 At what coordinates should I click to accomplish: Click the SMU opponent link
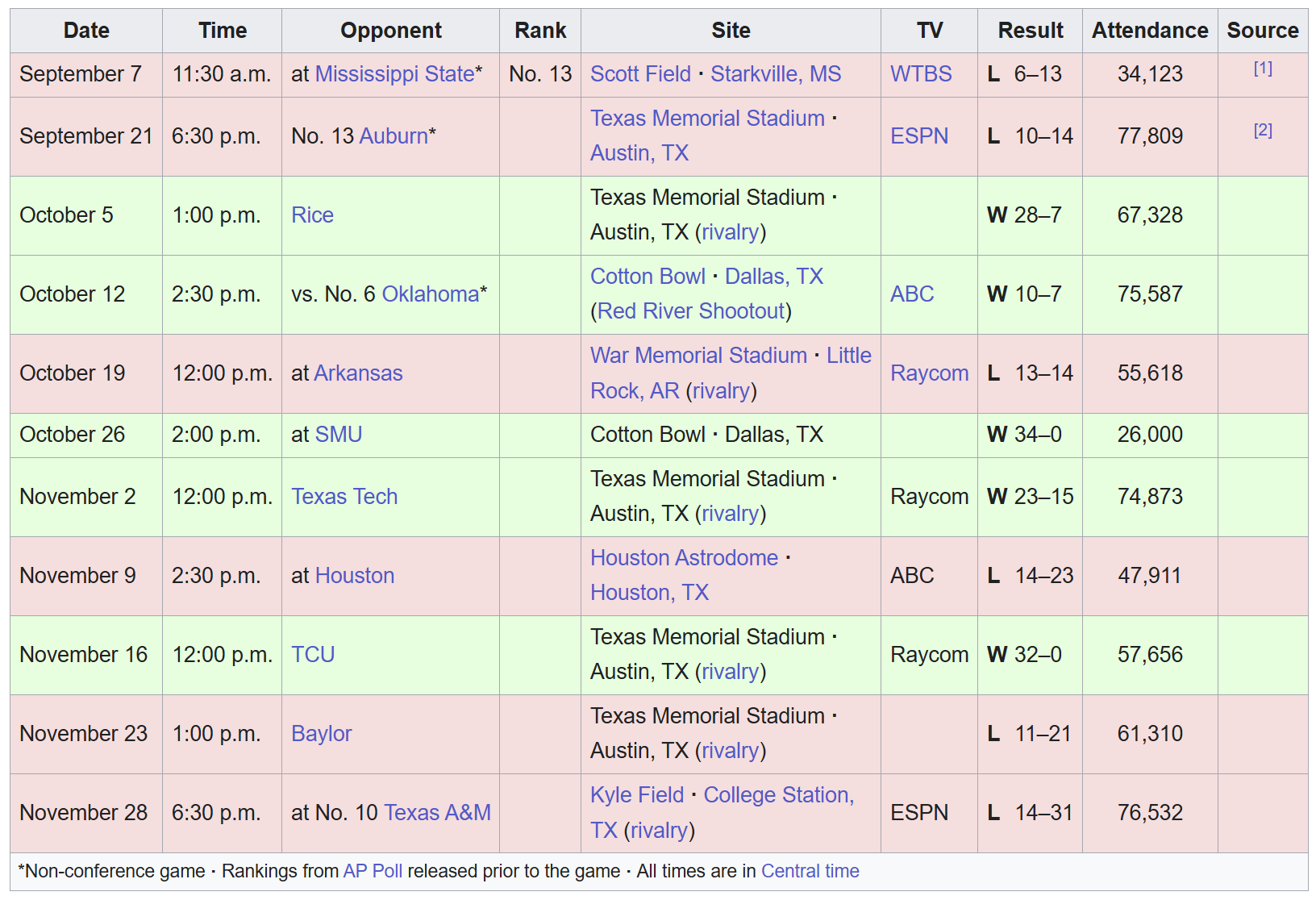tap(338, 435)
